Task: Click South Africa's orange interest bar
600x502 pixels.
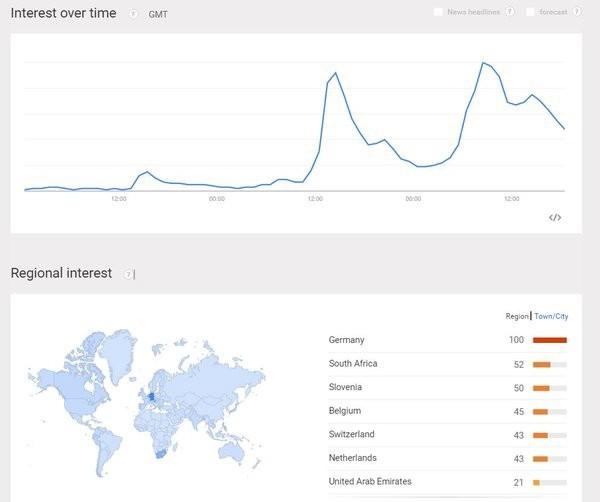Action: [x=542, y=364]
